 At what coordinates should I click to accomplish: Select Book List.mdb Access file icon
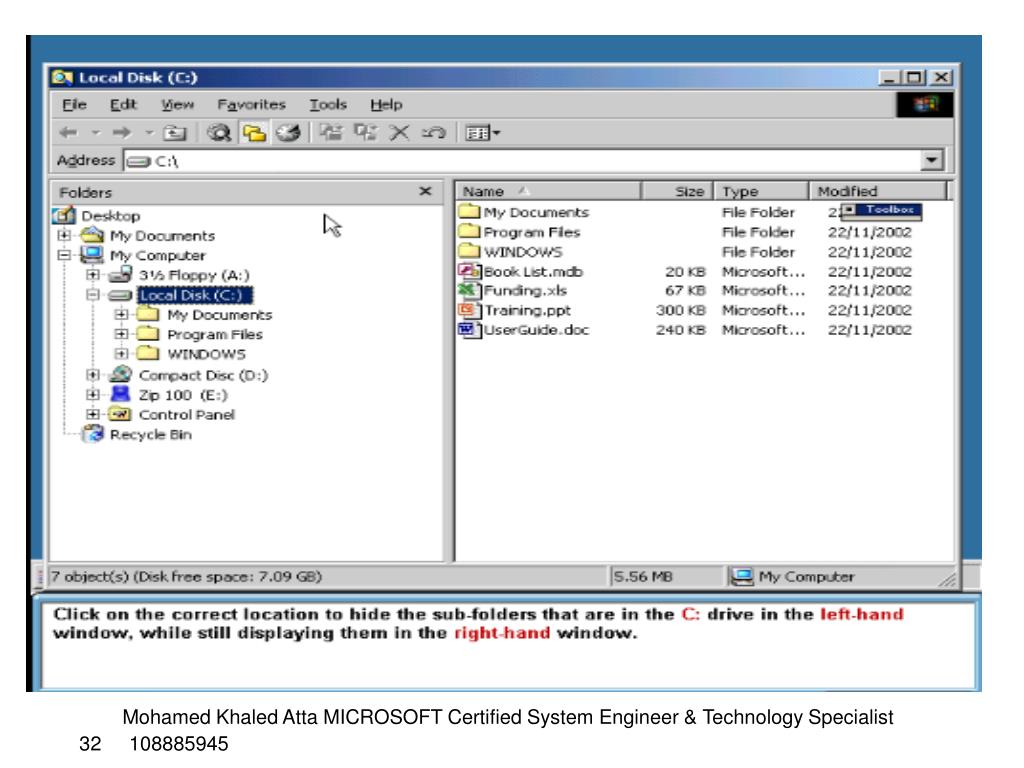coord(469,270)
